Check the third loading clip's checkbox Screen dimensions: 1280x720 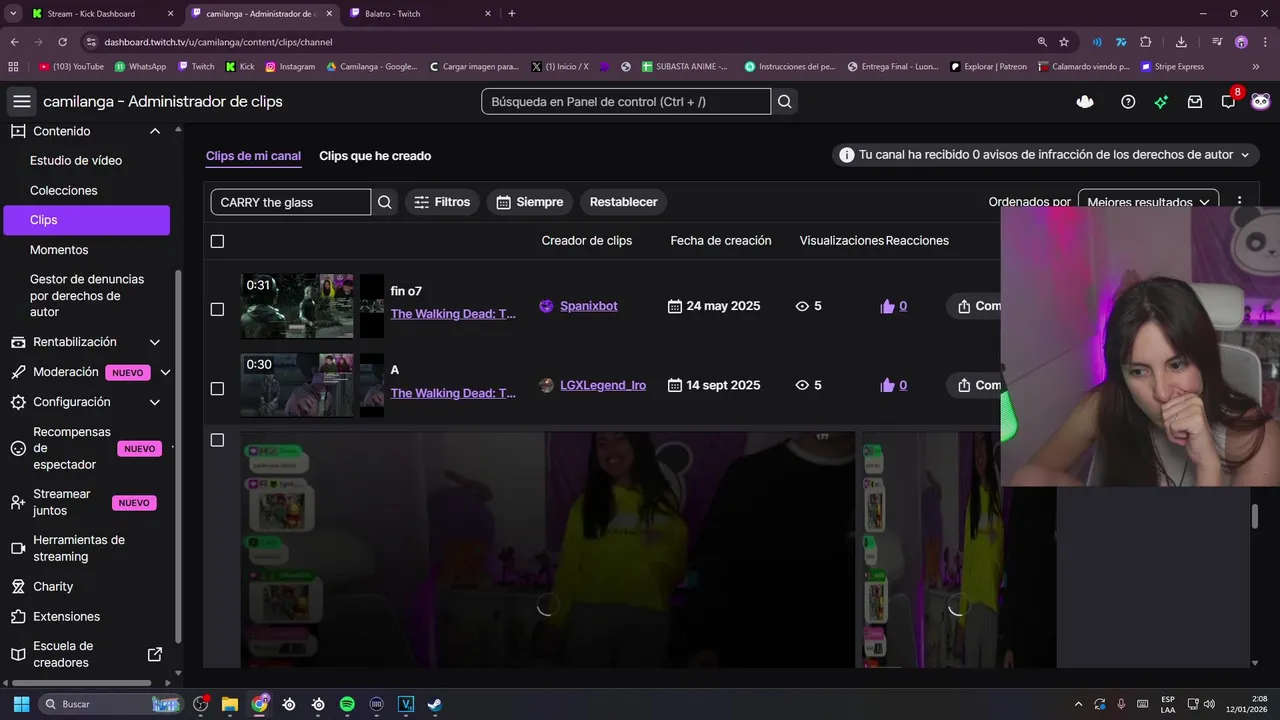click(x=217, y=440)
